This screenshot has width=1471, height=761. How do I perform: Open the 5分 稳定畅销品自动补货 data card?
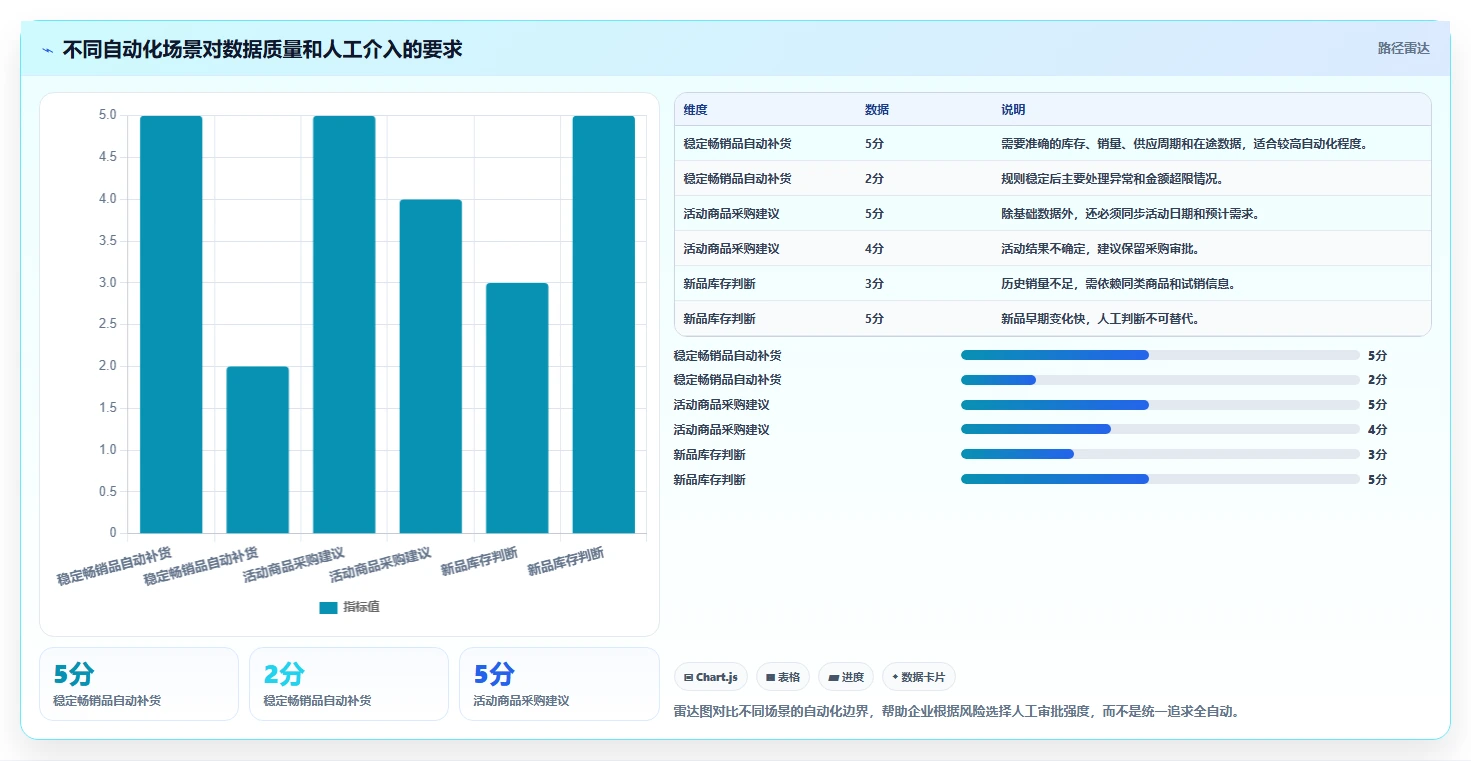(139, 684)
